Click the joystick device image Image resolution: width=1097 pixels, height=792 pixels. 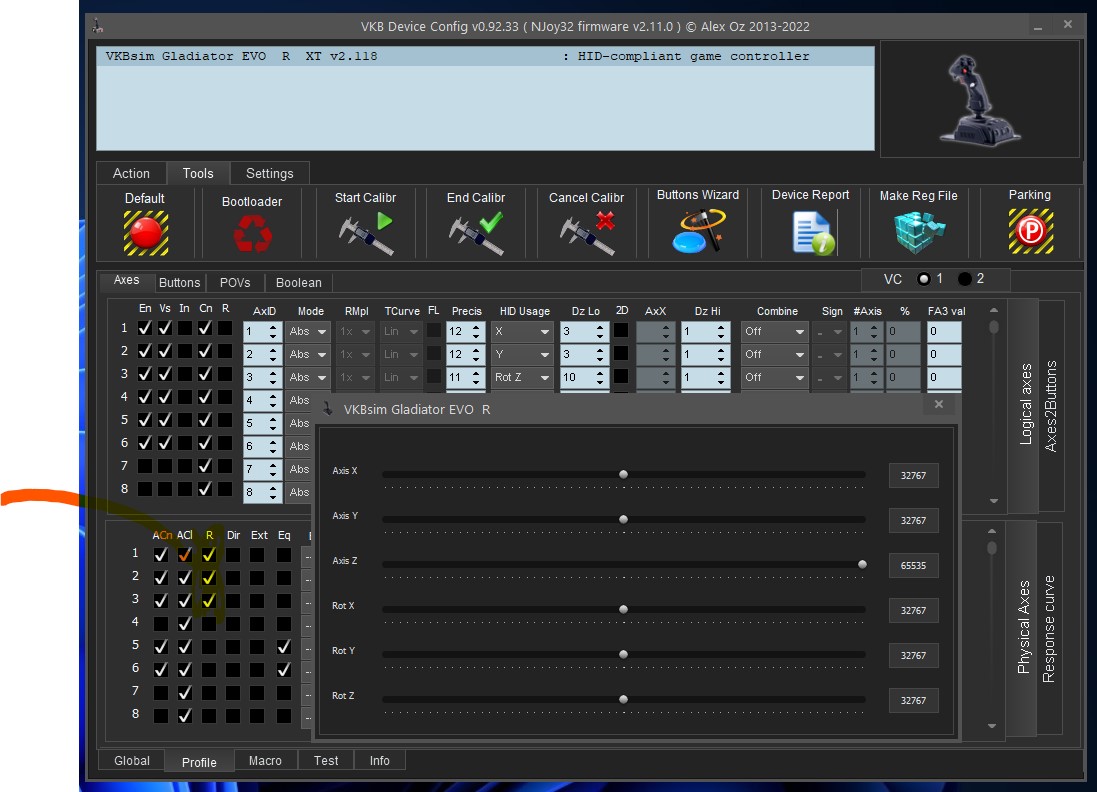tap(979, 100)
